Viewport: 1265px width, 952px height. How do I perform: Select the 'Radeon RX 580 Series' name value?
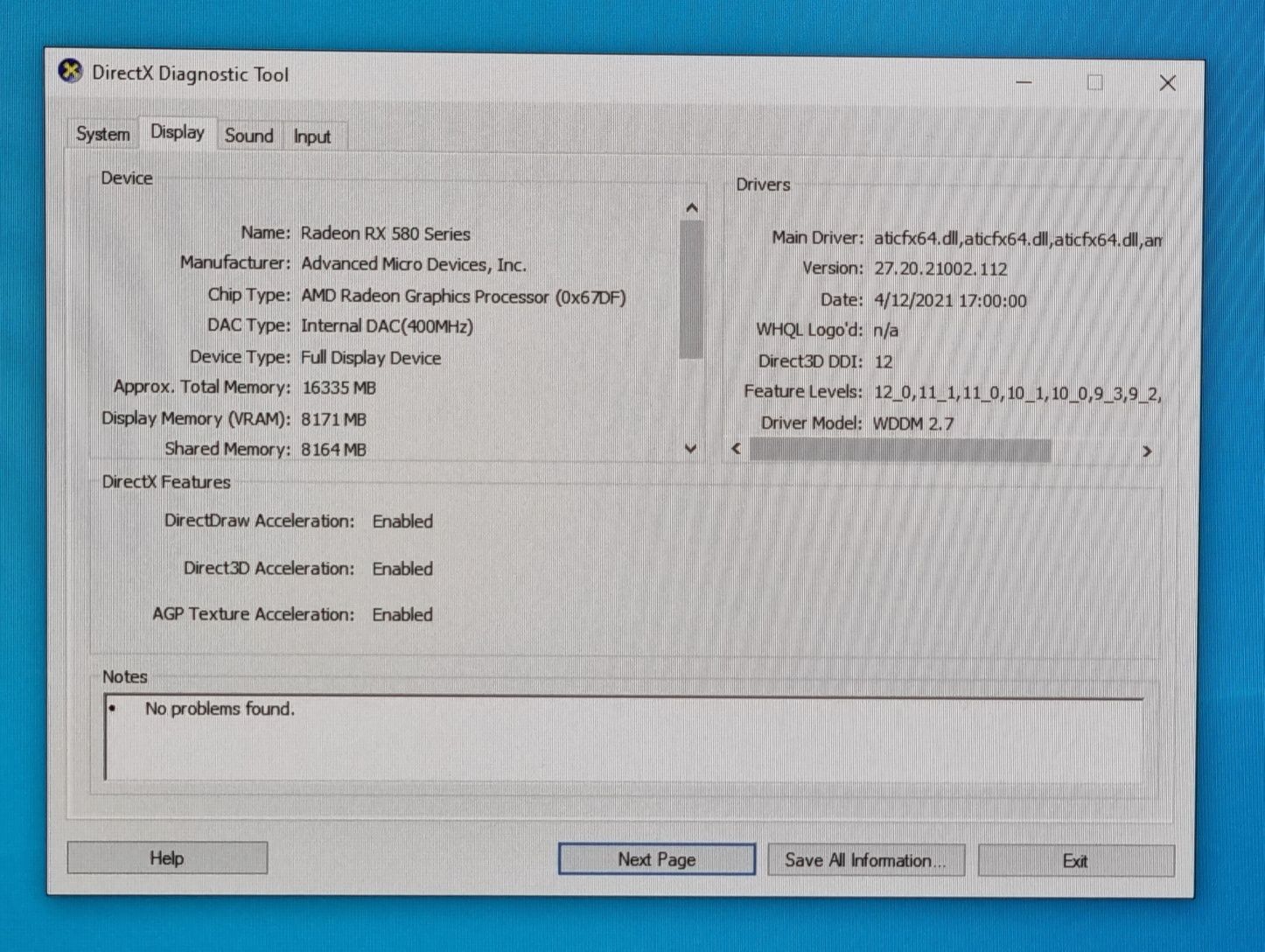click(386, 234)
